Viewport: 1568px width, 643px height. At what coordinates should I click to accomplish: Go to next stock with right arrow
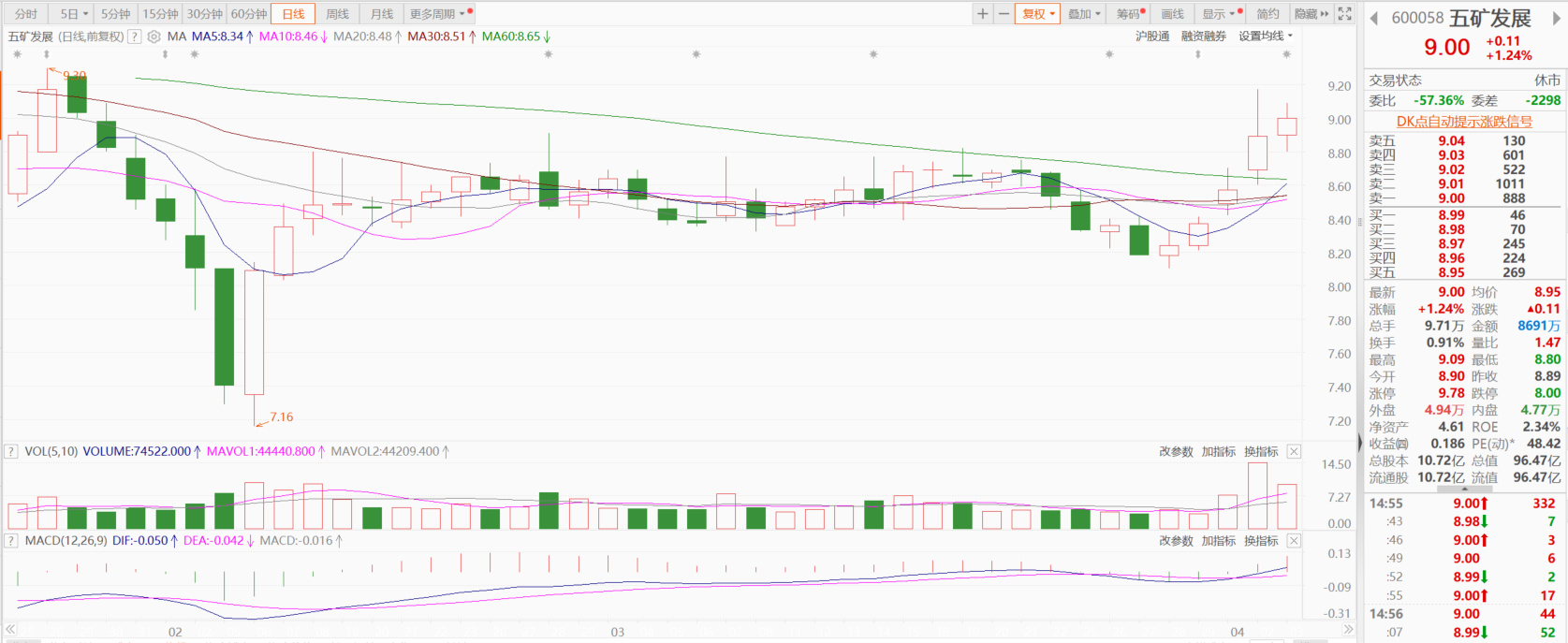click(1558, 19)
